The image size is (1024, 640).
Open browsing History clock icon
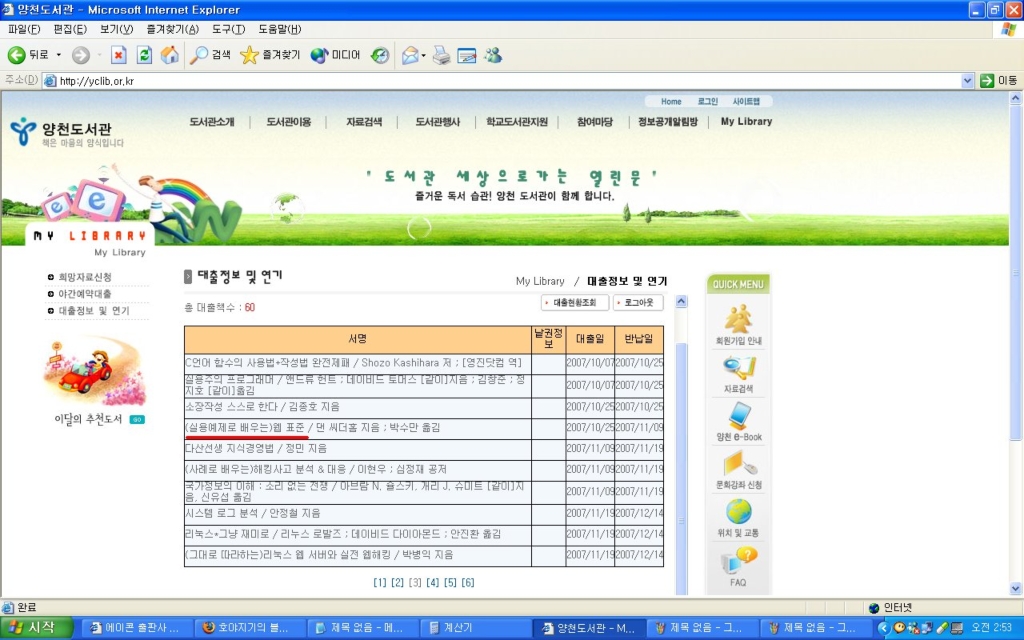click(x=380, y=56)
